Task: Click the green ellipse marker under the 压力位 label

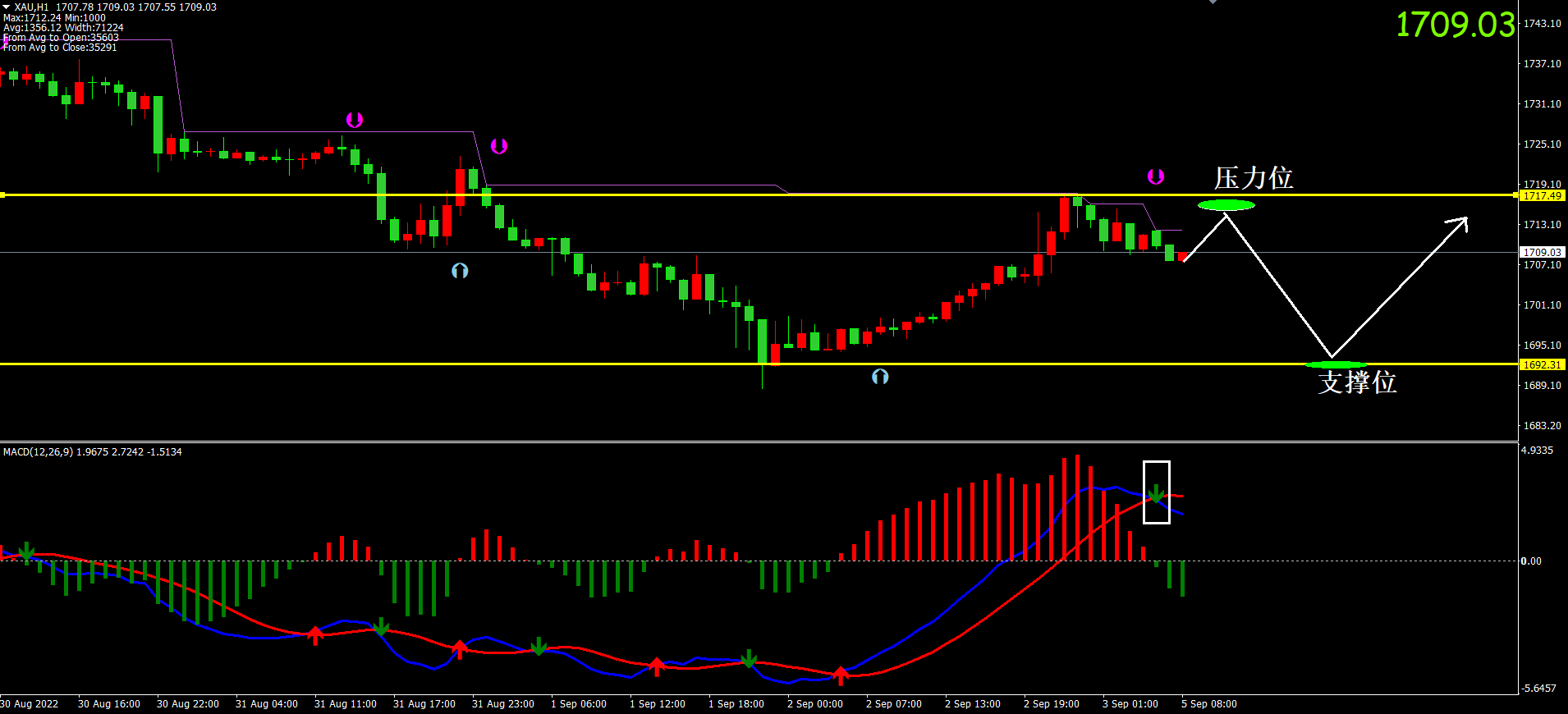Action: 1226,205
